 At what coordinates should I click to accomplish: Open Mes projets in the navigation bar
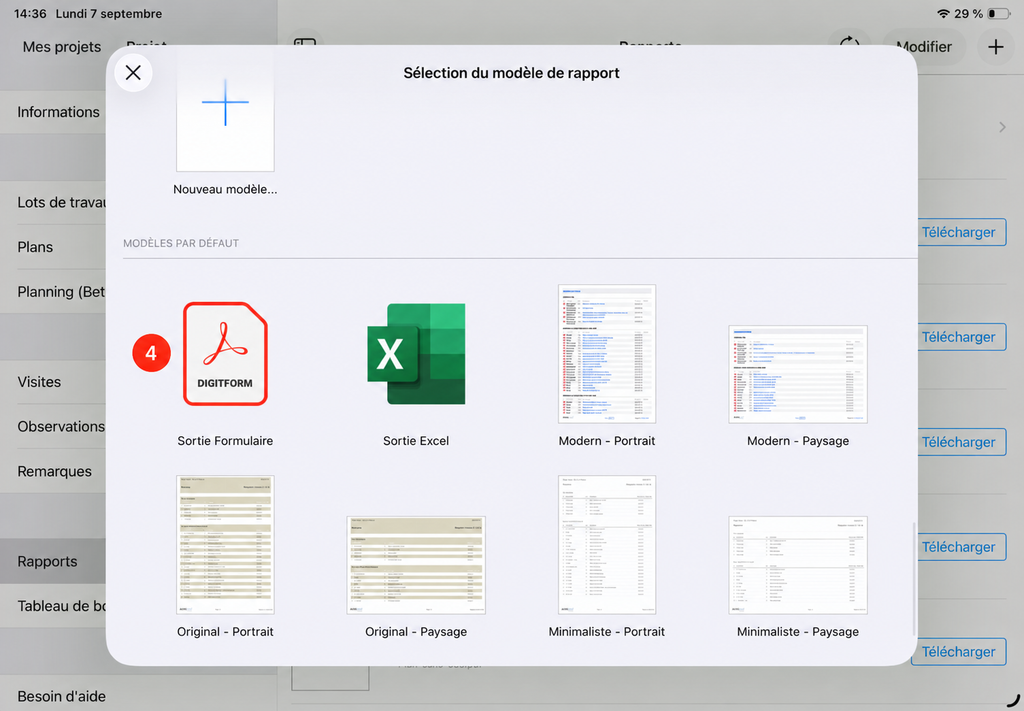tap(62, 47)
